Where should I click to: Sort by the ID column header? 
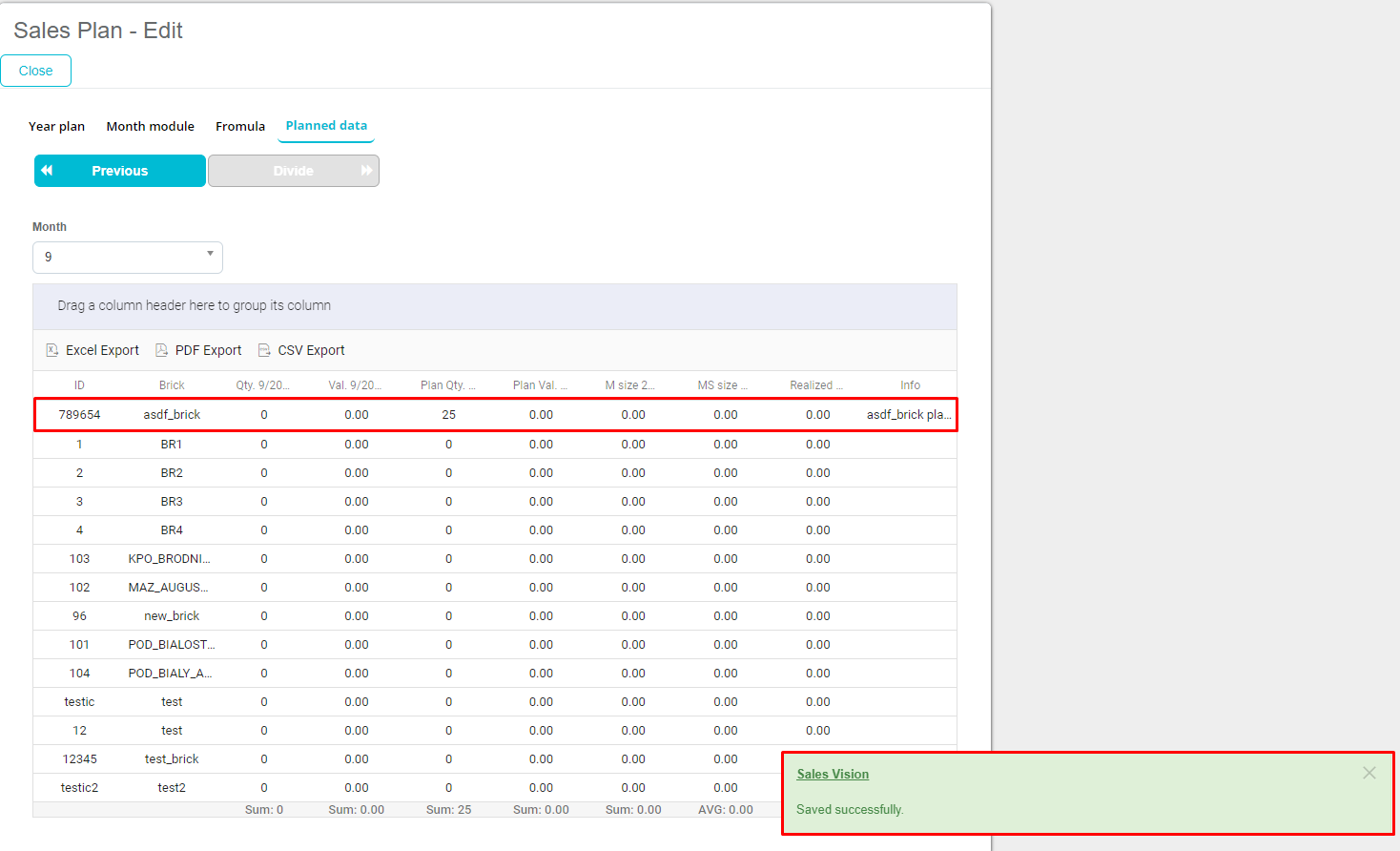click(x=79, y=385)
